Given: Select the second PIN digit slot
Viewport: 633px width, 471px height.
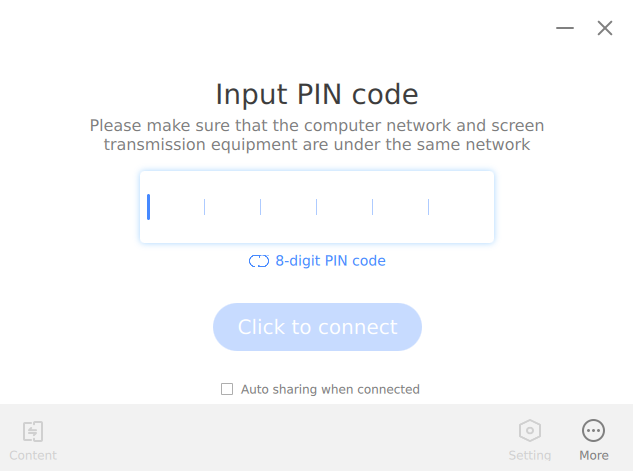Looking at the screenshot, I should (x=232, y=207).
